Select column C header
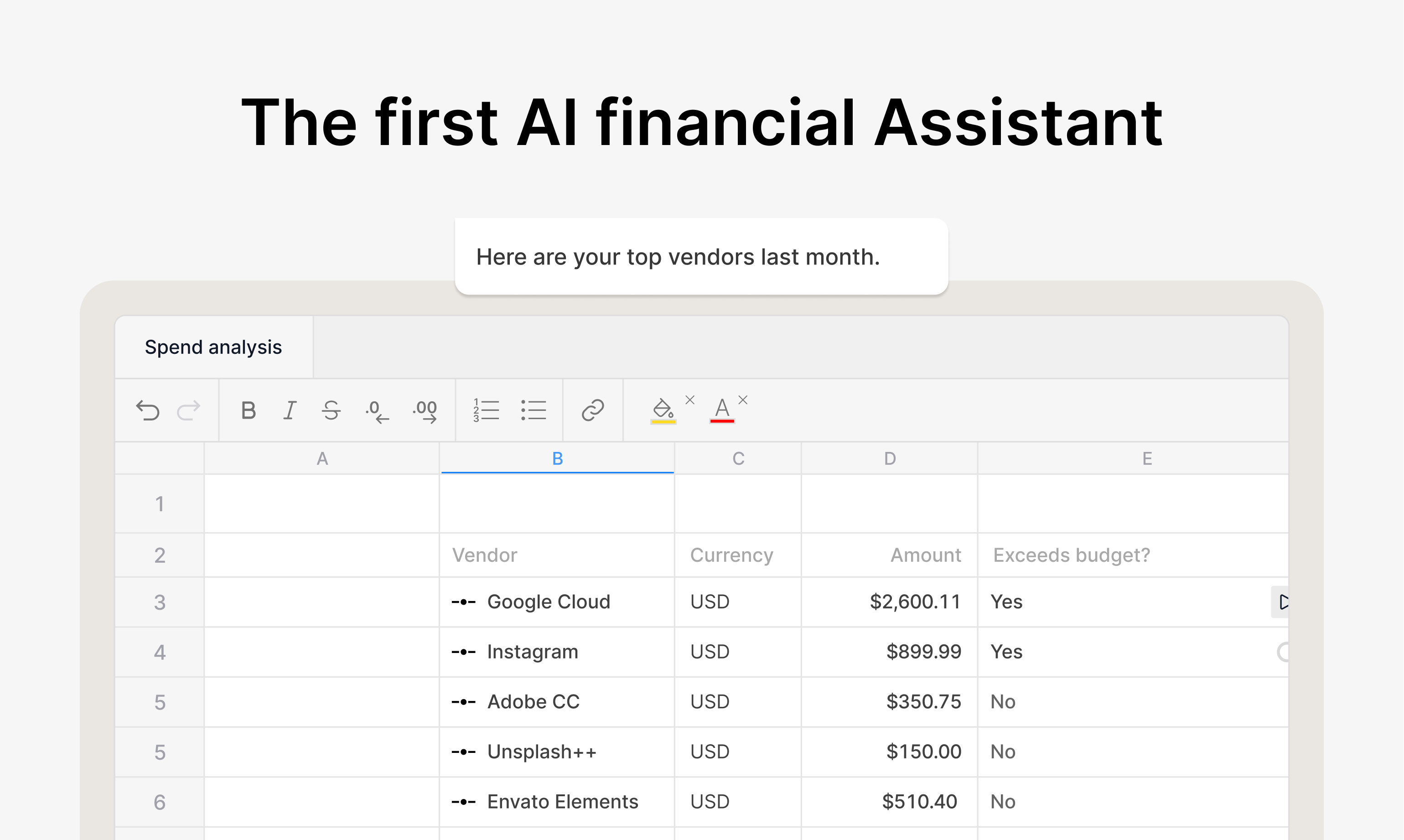Image resolution: width=1404 pixels, height=840 pixels. [738, 458]
